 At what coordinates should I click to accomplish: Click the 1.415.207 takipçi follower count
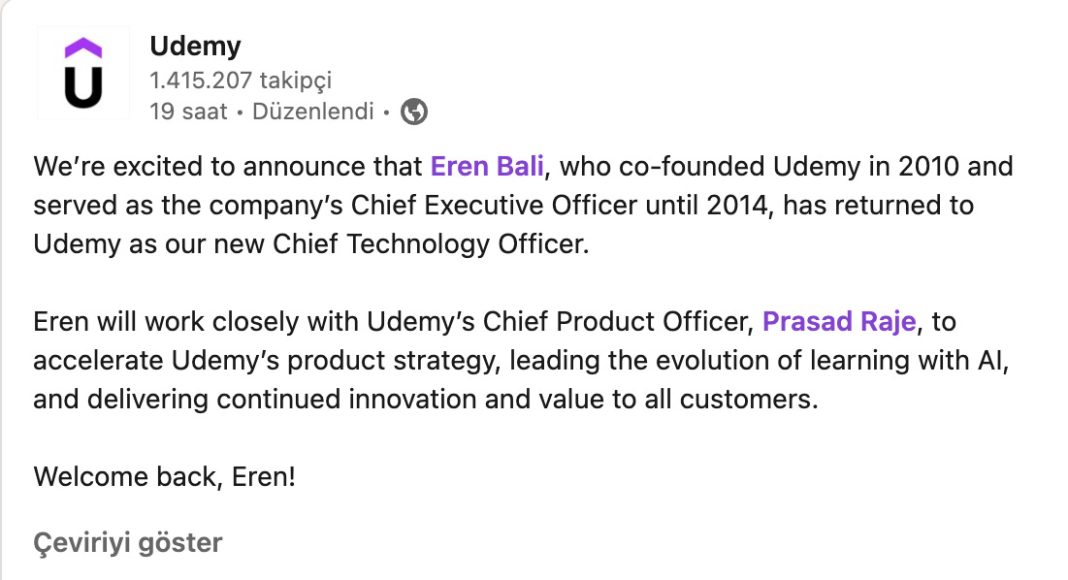pyautogui.click(x=240, y=80)
